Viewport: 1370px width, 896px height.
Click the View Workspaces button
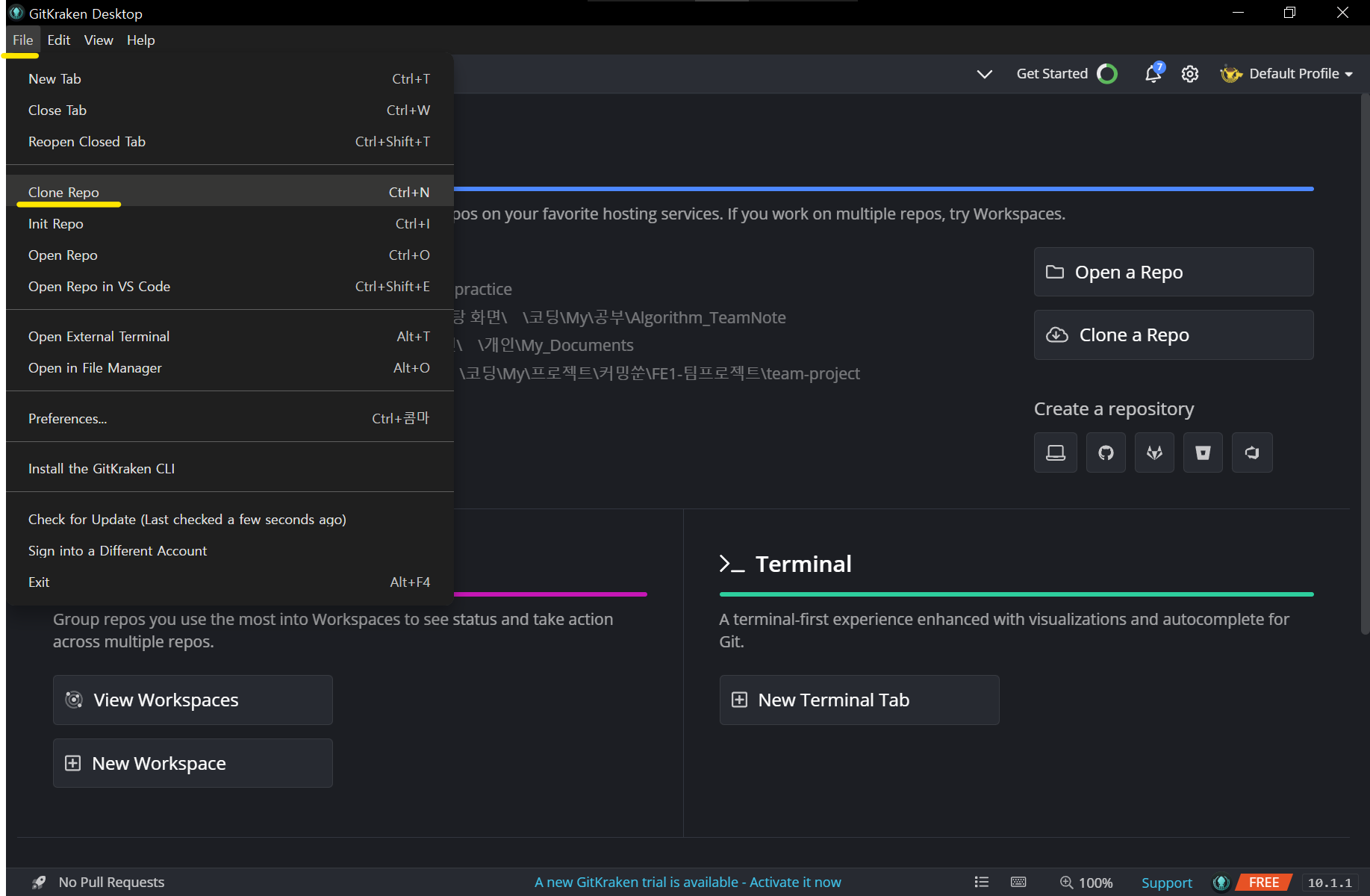193,700
